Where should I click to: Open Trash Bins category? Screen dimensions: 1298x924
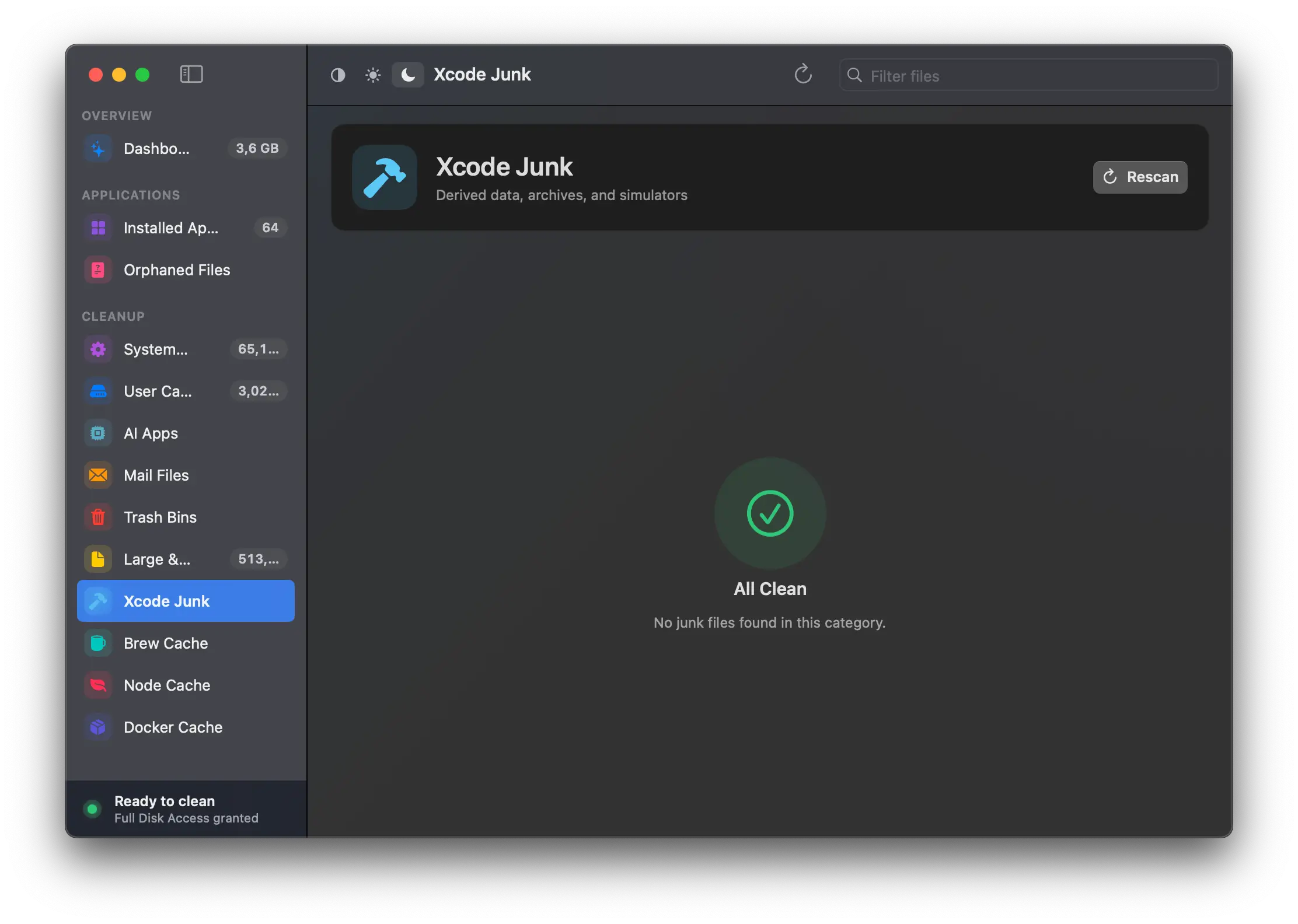[186, 517]
